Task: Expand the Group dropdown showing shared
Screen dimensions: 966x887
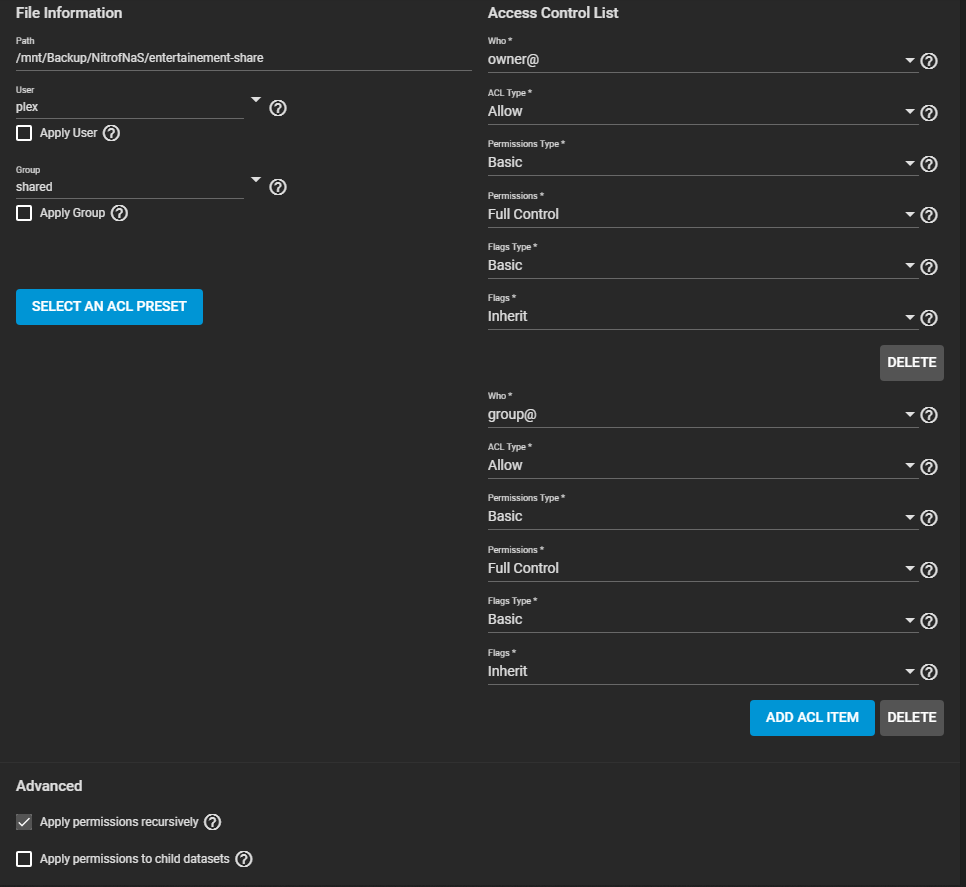Action: [138, 186]
